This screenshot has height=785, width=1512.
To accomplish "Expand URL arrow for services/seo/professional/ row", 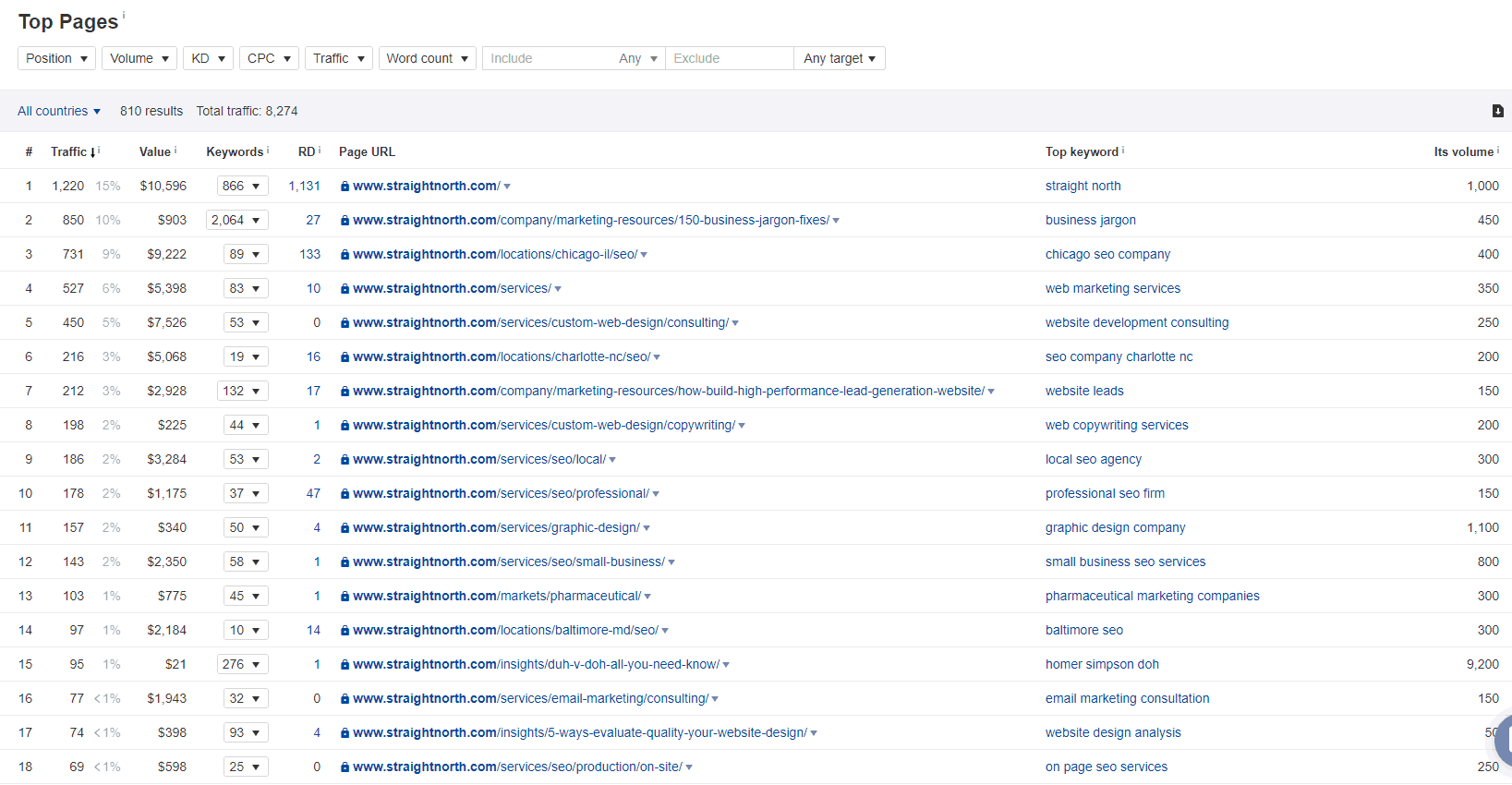I will (656, 494).
